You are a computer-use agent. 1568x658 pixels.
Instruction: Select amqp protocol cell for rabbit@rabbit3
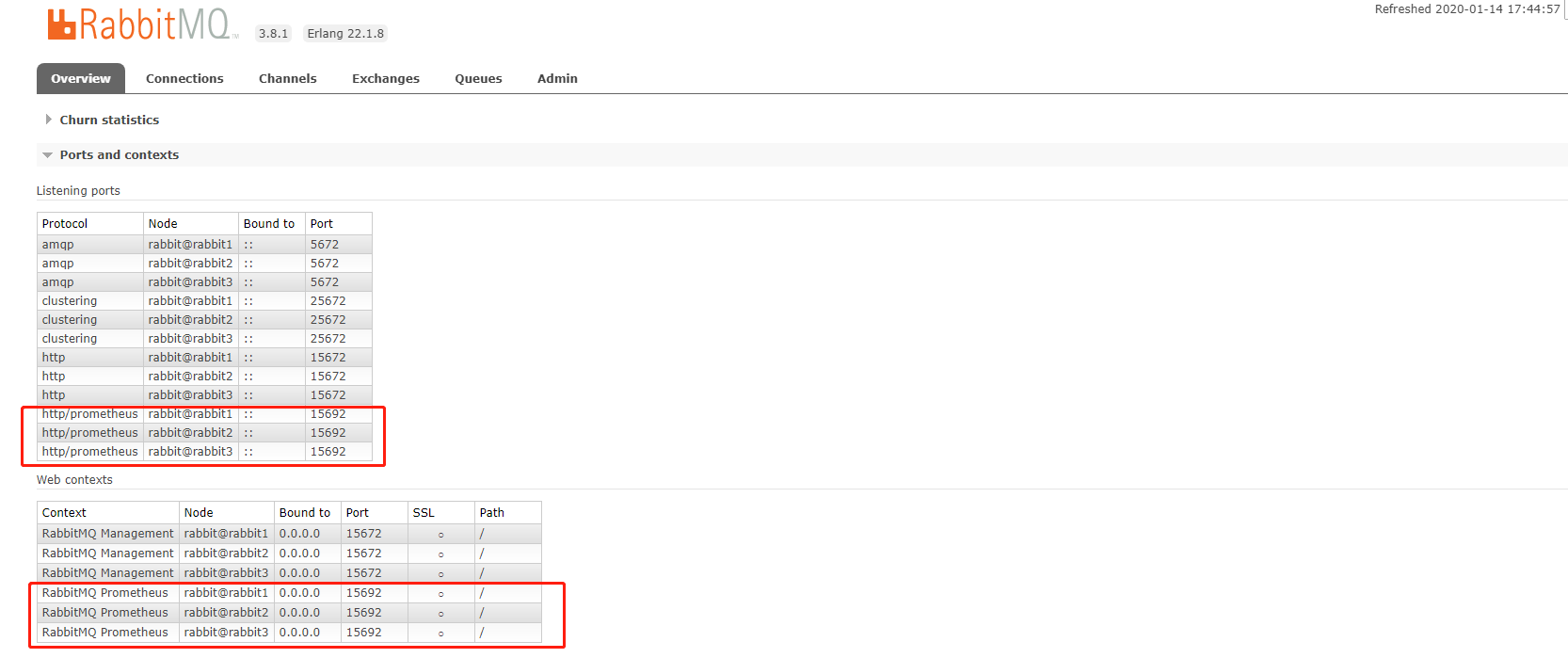[90, 281]
